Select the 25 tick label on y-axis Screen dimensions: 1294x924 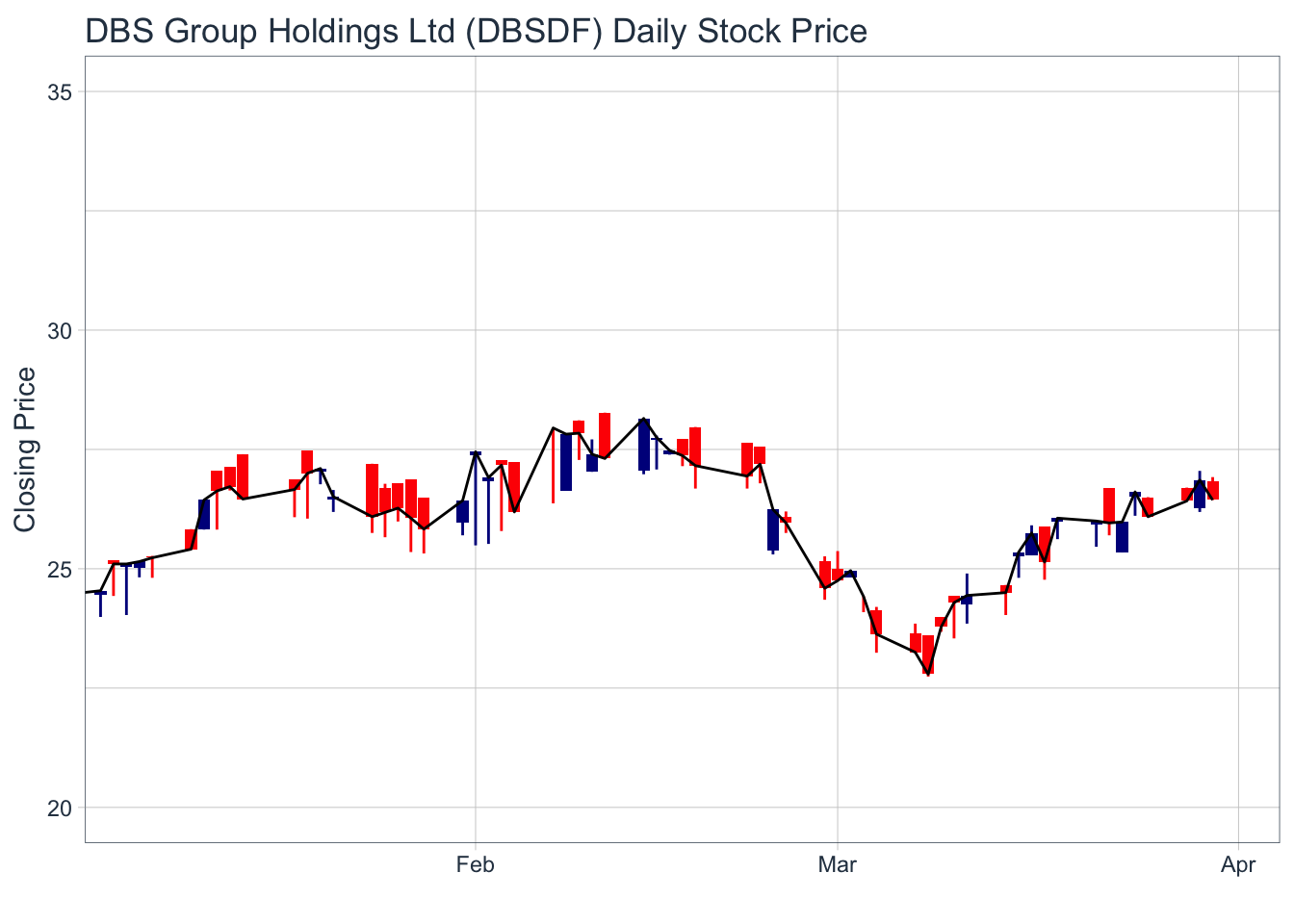(x=60, y=570)
